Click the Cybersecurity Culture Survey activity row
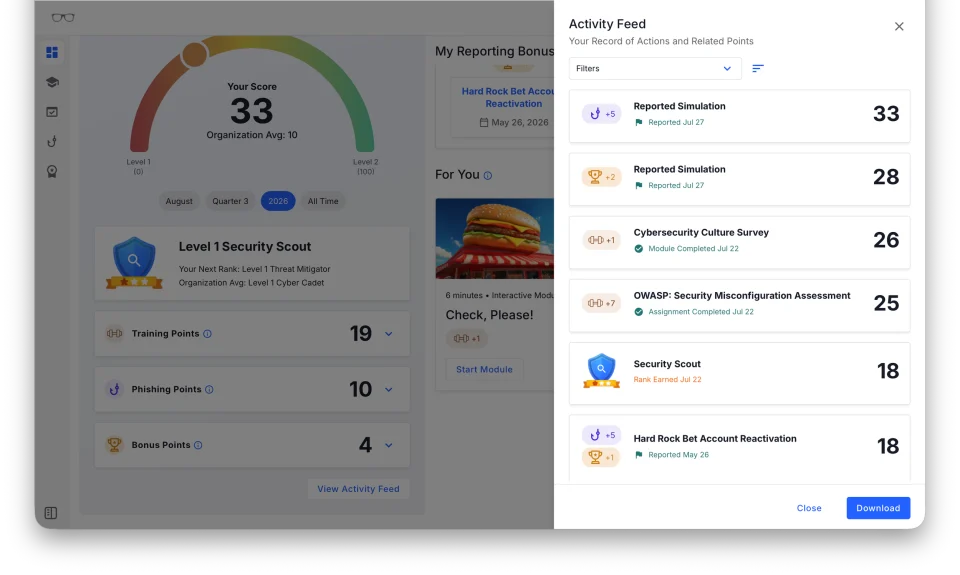The image size is (960, 575). (740, 242)
